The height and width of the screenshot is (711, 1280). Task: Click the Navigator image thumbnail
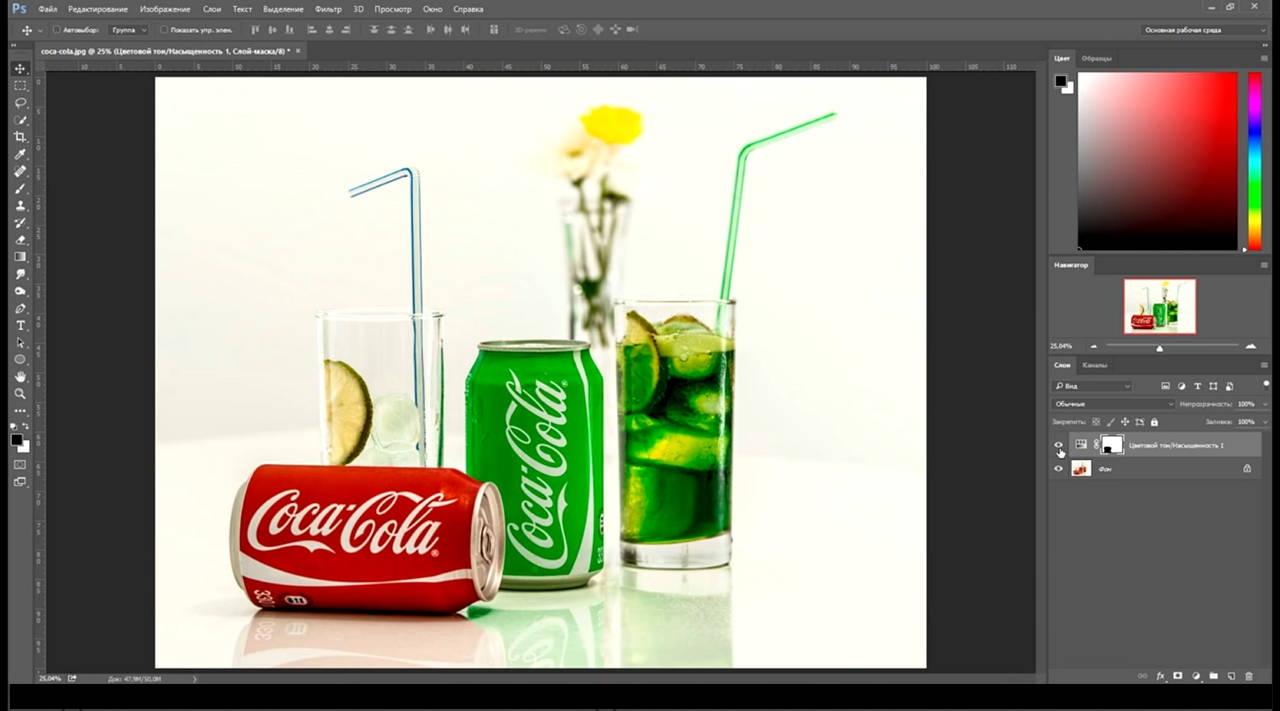tap(1160, 306)
